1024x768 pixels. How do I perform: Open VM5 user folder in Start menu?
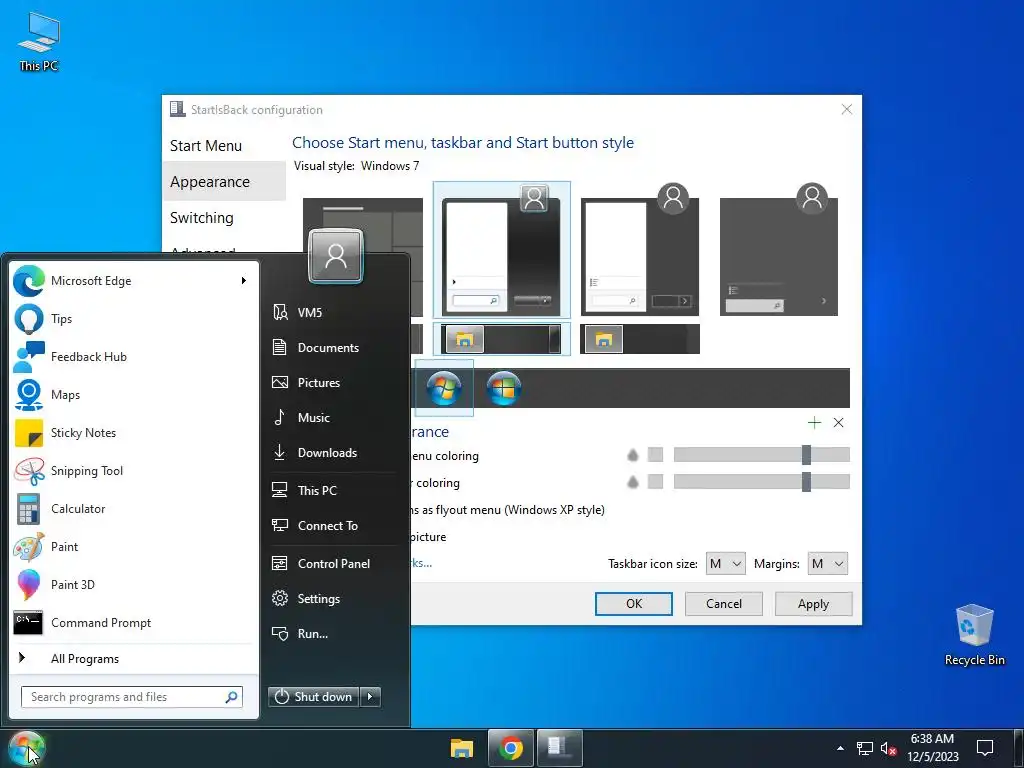click(334, 313)
